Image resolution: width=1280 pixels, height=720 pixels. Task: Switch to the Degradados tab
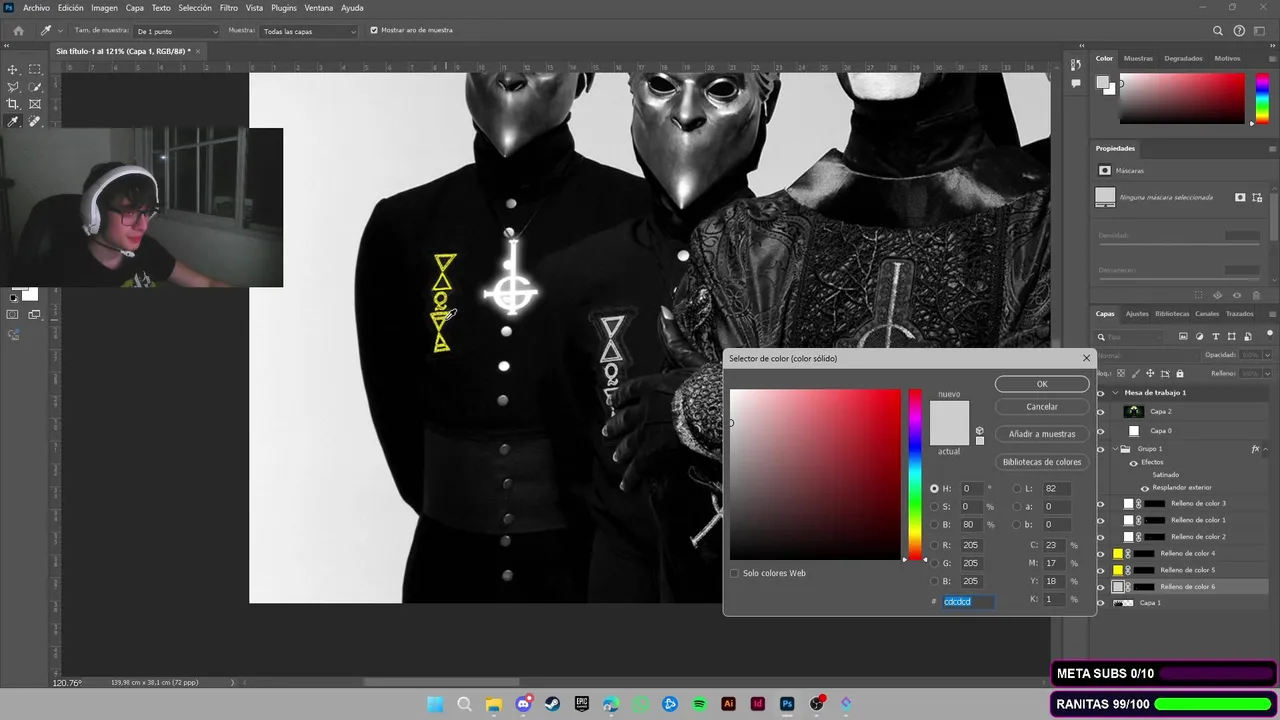1183,58
